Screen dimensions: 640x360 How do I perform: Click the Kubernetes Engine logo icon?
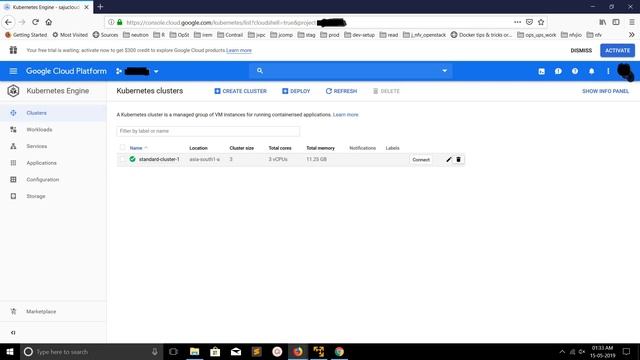[x=13, y=91]
